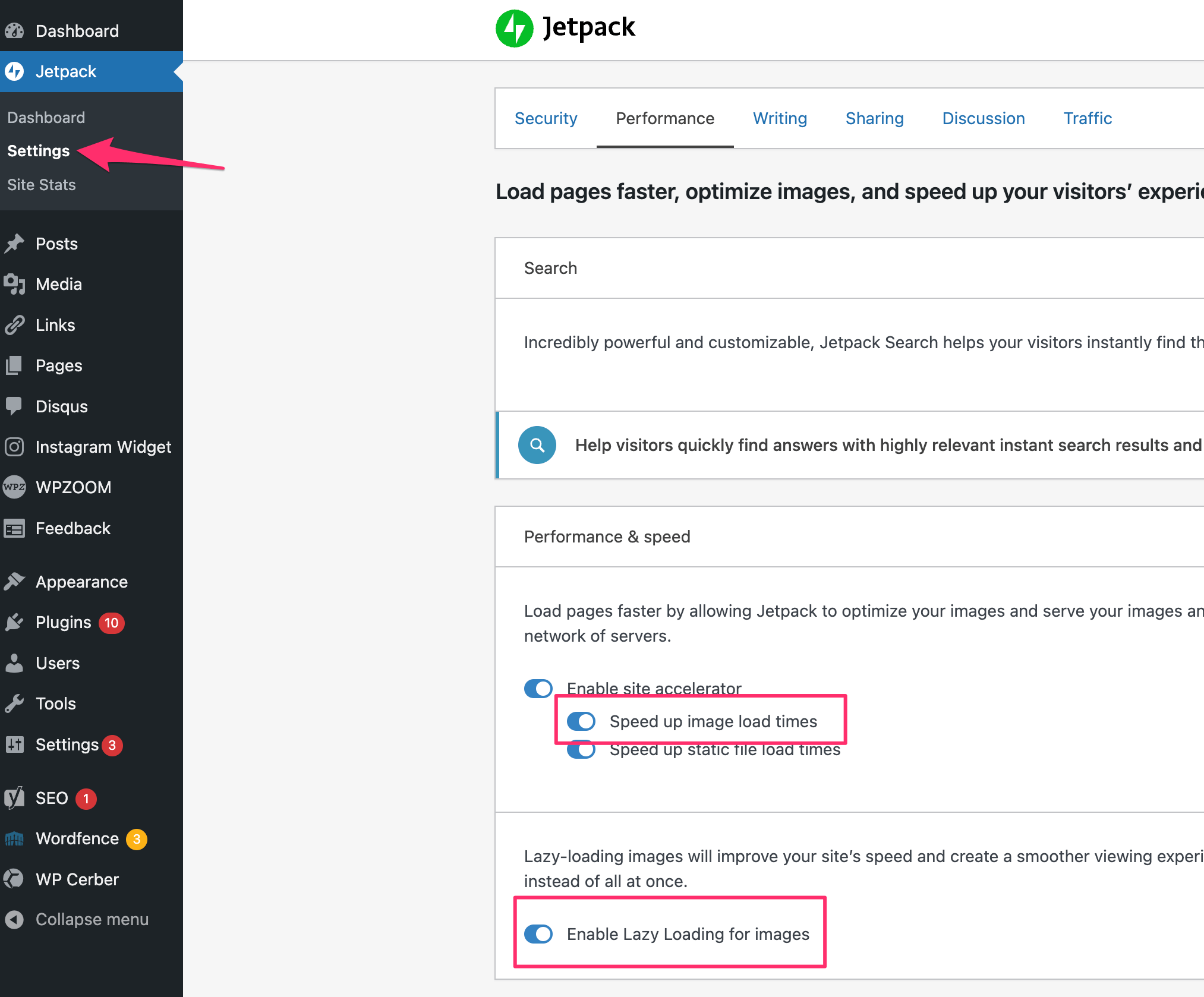Click the Plugins update count badge 10
1204x997 pixels.
pos(111,623)
